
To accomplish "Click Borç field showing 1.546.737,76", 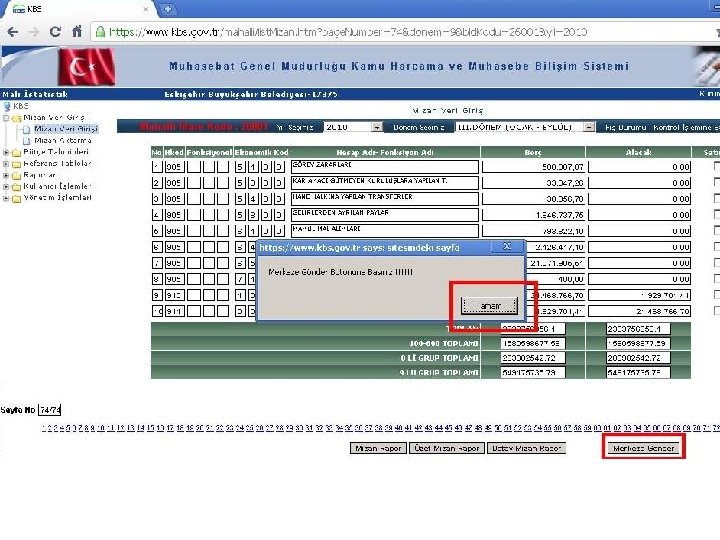I will (533, 215).
